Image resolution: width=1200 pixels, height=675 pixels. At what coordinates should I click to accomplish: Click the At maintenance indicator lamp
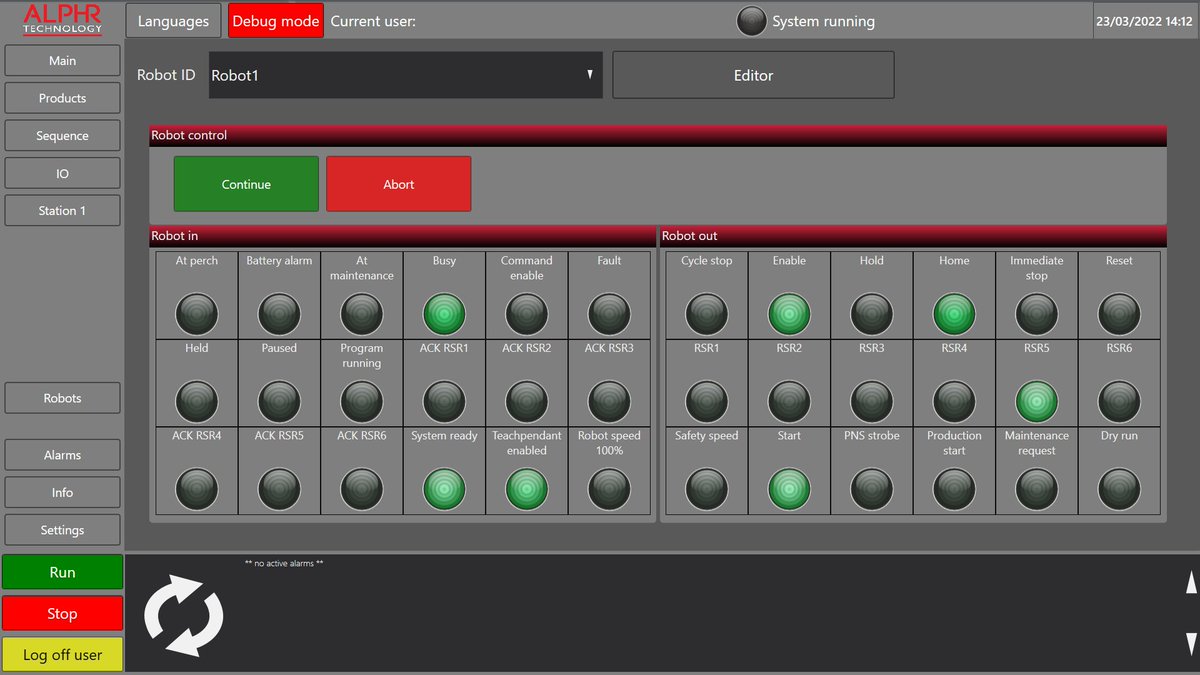coord(362,314)
